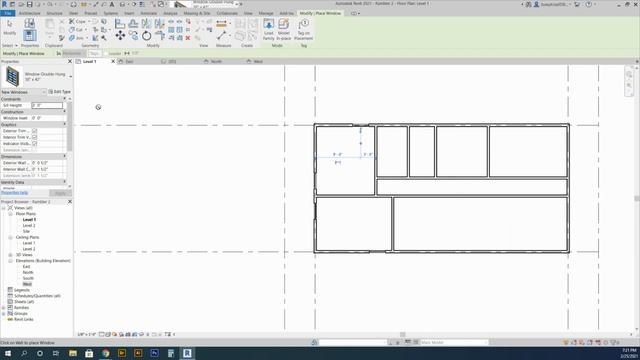Click the Load Family icon
Screen dimensions: 640x360
pyautogui.click(x=269, y=29)
